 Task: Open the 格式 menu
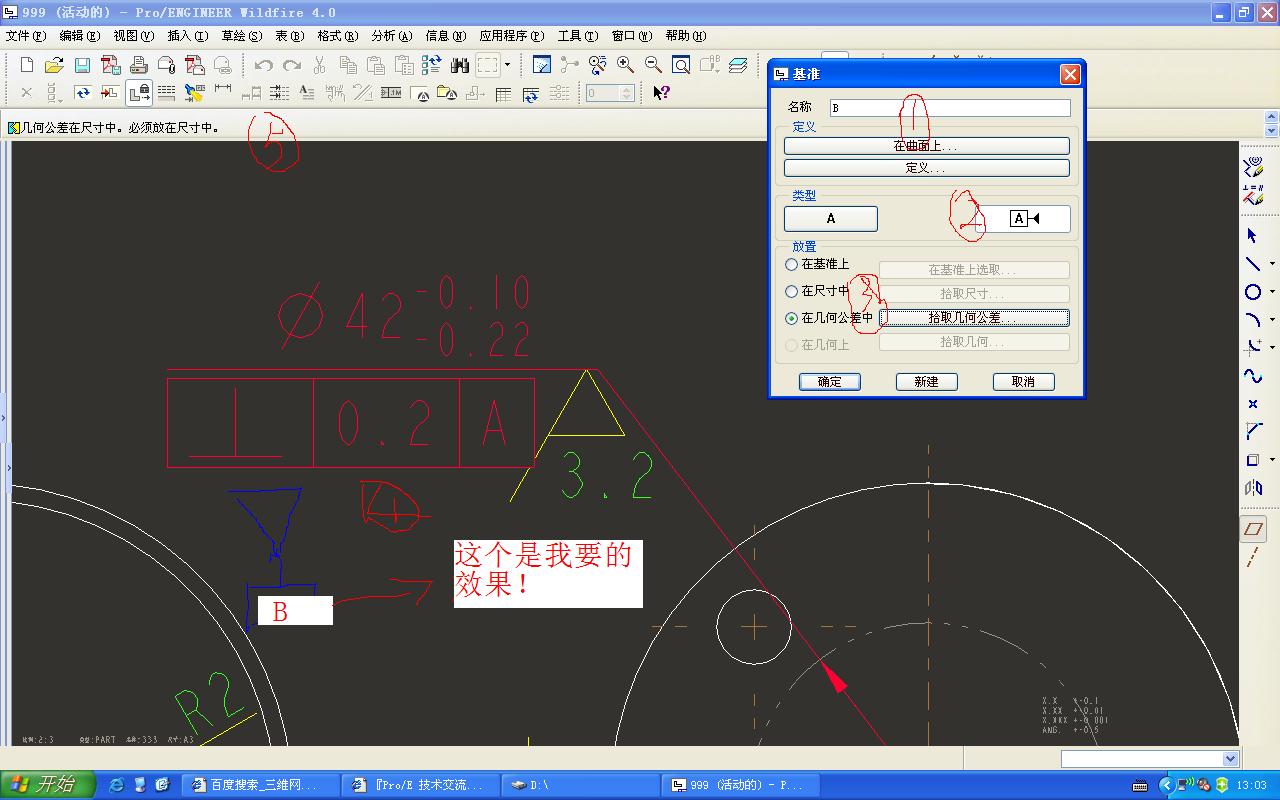337,36
